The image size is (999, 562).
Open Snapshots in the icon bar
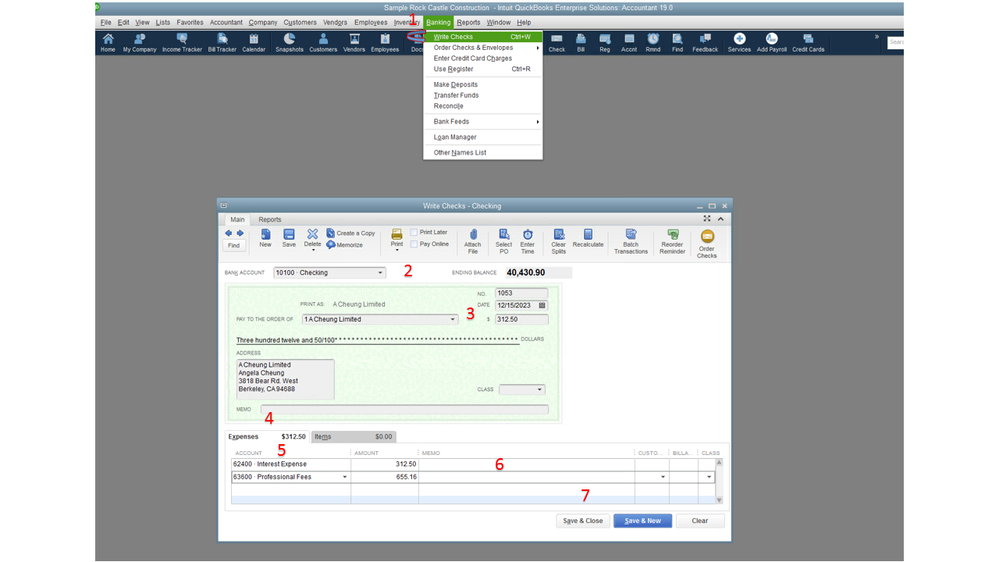coord(289,43)
